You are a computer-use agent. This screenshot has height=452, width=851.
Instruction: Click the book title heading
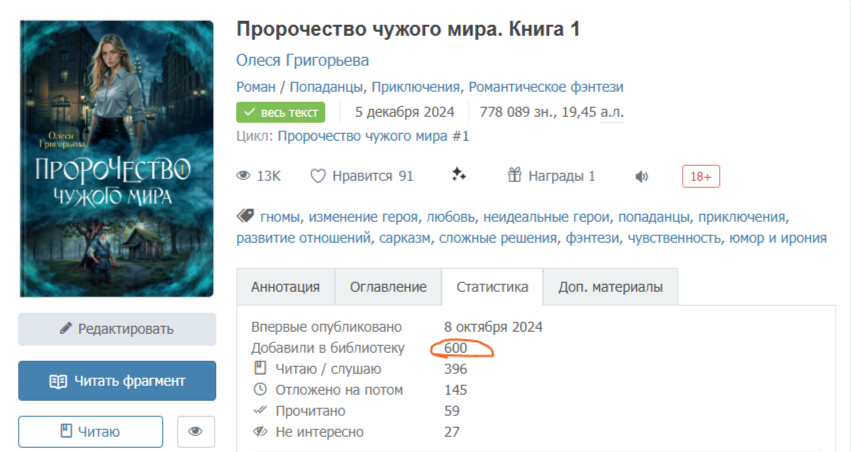[408, 29]
